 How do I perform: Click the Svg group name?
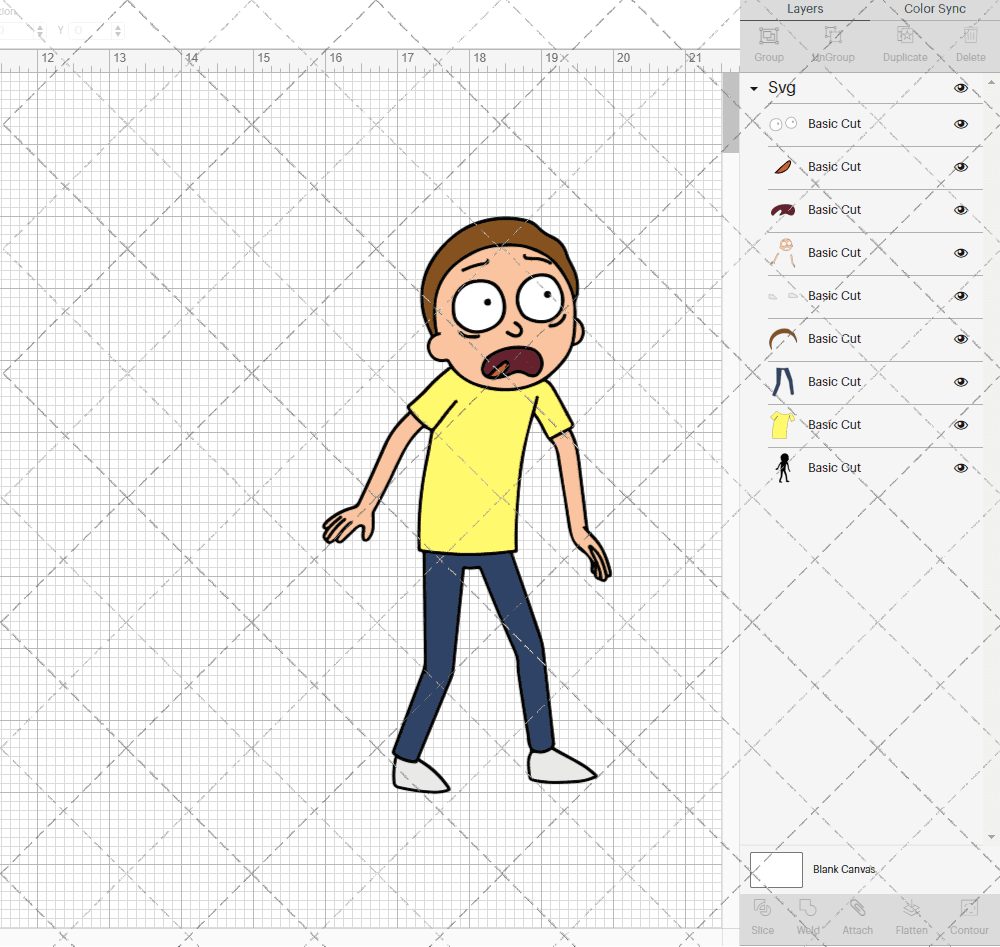(781, 88)
